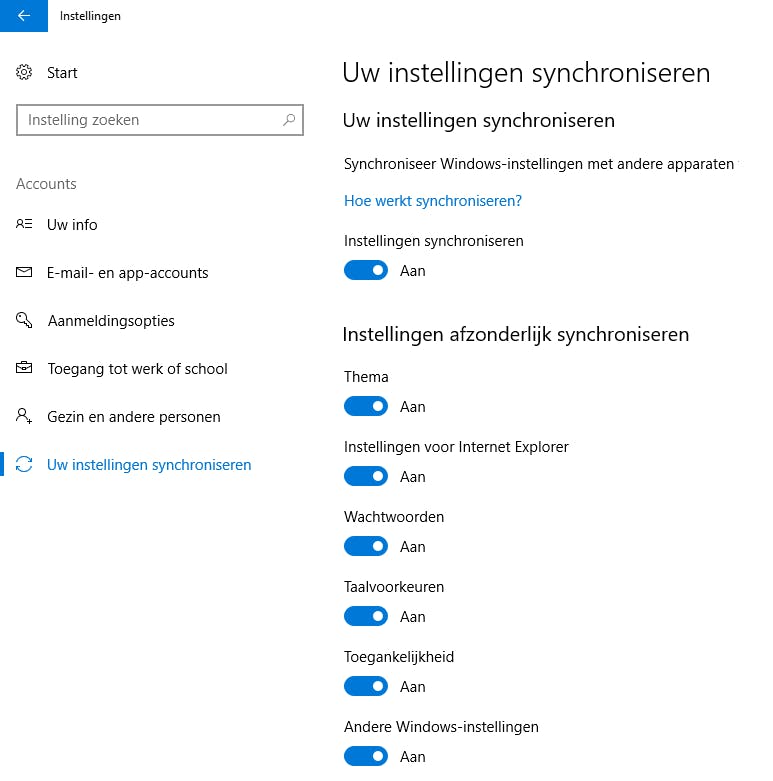Toggle Andere Windows-instellingen switch

click(x=366, y=757)
